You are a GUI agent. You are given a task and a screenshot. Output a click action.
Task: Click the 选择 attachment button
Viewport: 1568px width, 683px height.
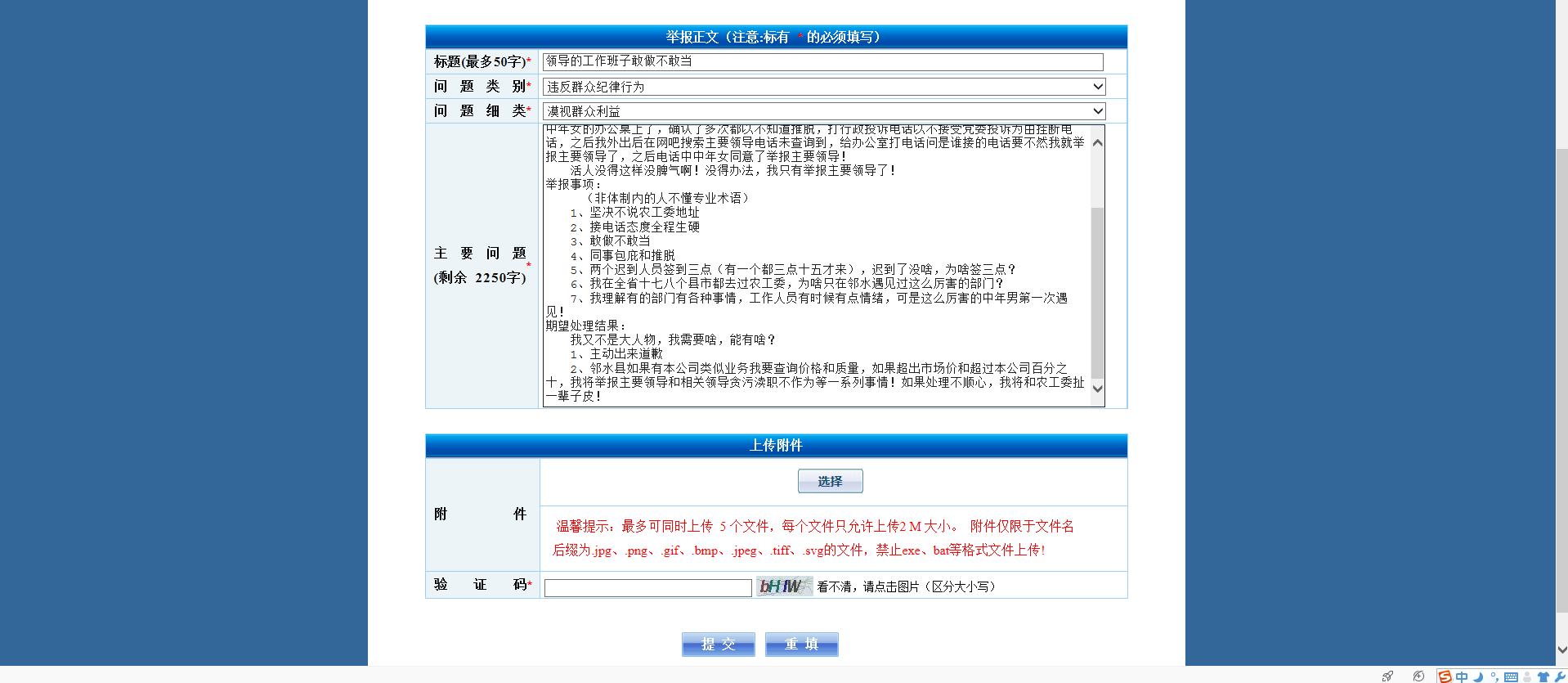pos(830,481)
